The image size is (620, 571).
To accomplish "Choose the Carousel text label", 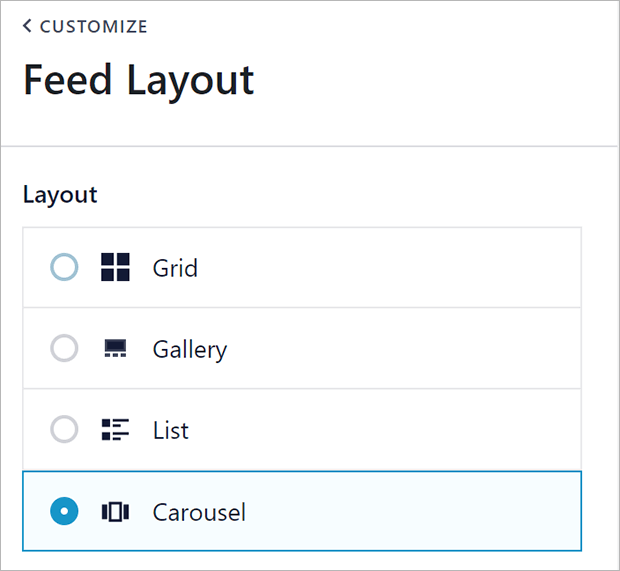I will coord(199,512).
